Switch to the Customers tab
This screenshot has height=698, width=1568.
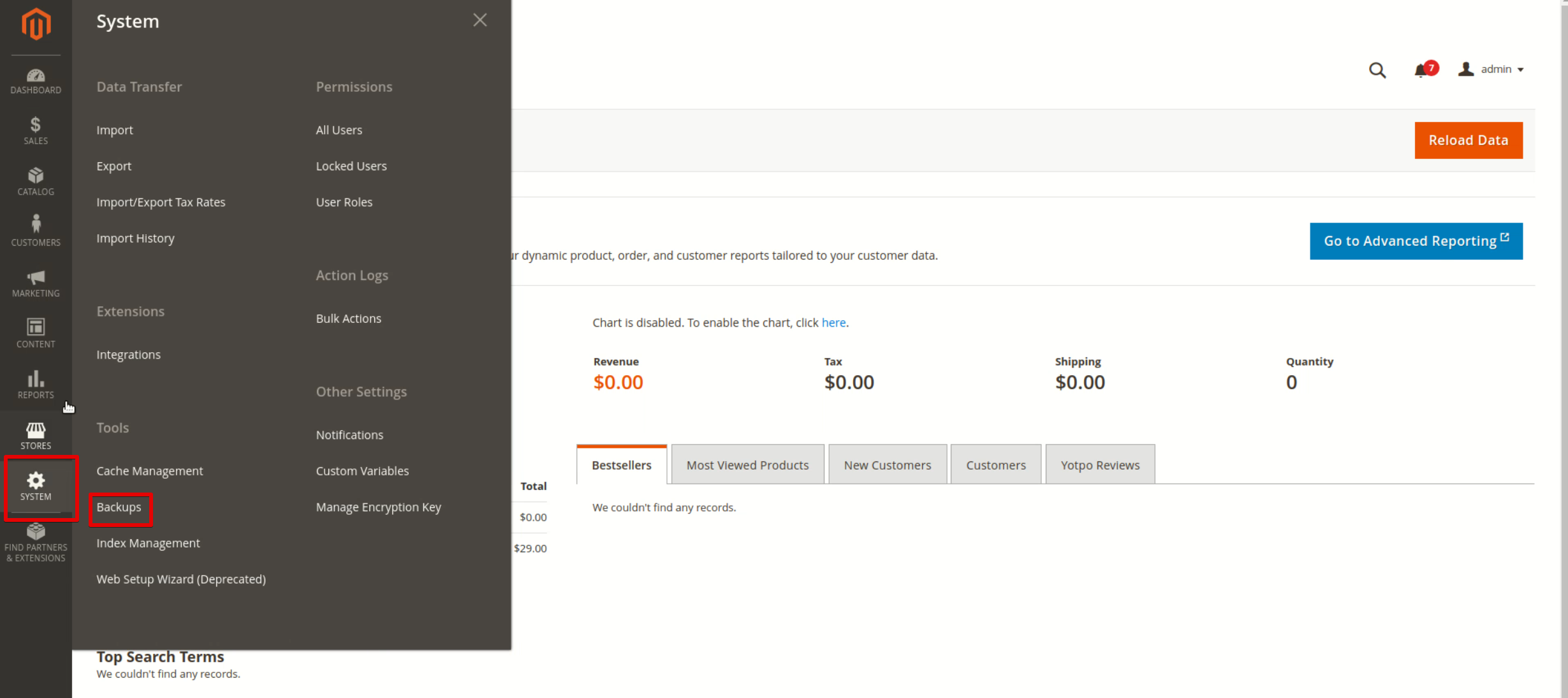coord(995,464)
